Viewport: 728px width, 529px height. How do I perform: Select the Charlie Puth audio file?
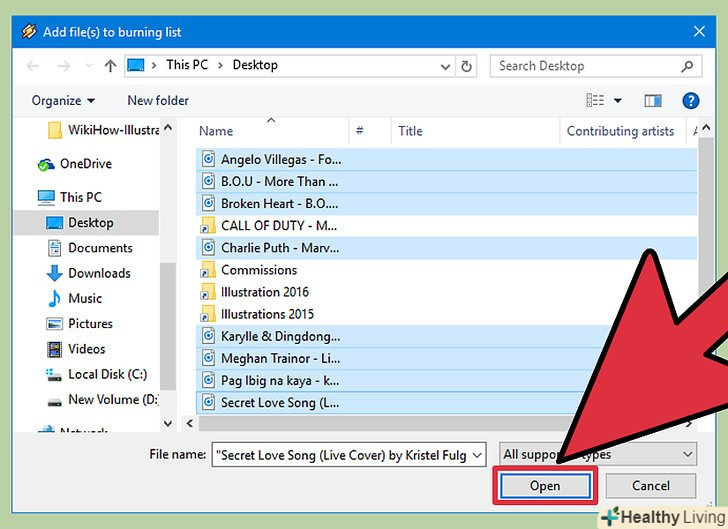[278, 247]
